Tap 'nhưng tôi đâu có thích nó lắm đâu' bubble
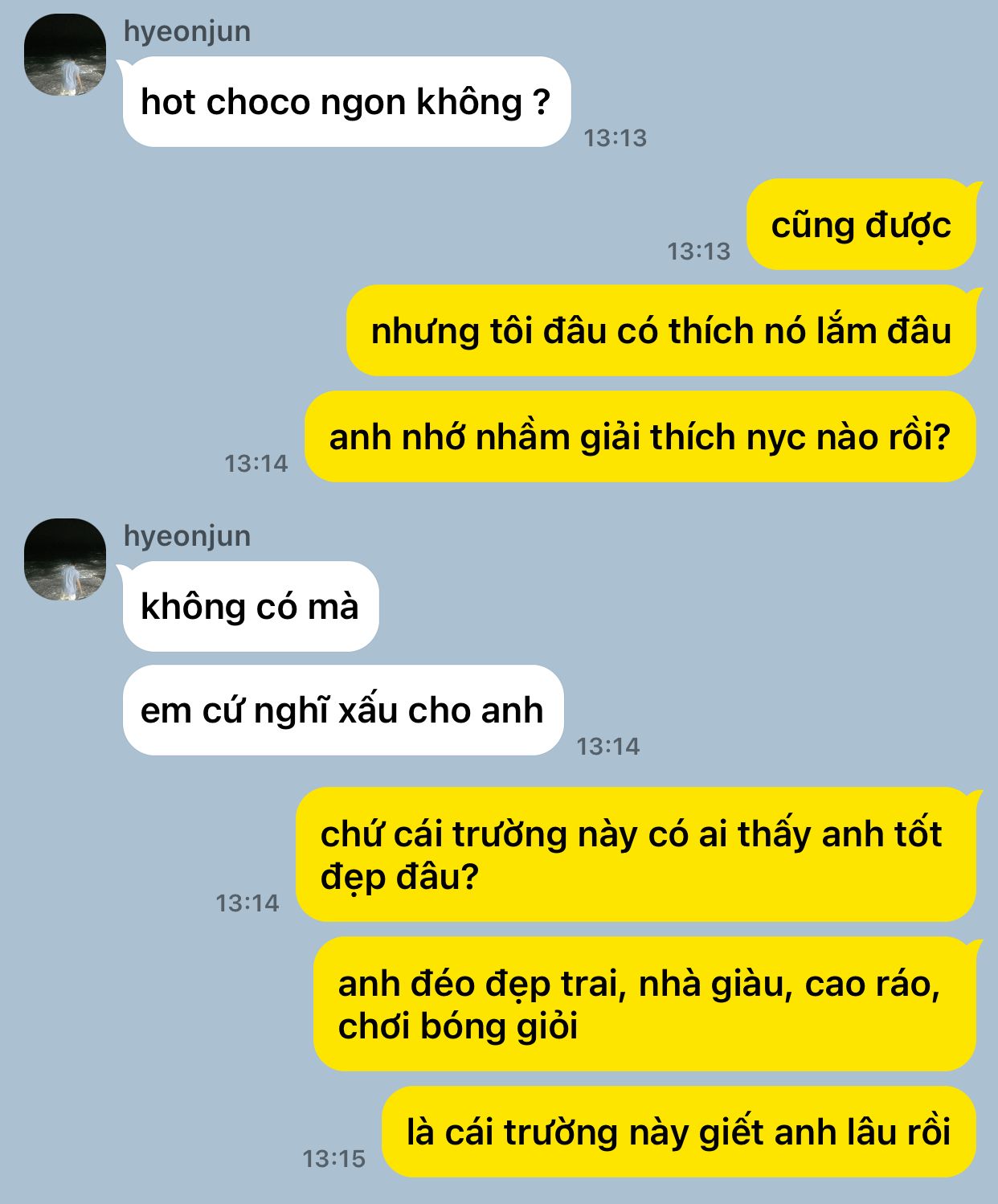 [661, 330]
